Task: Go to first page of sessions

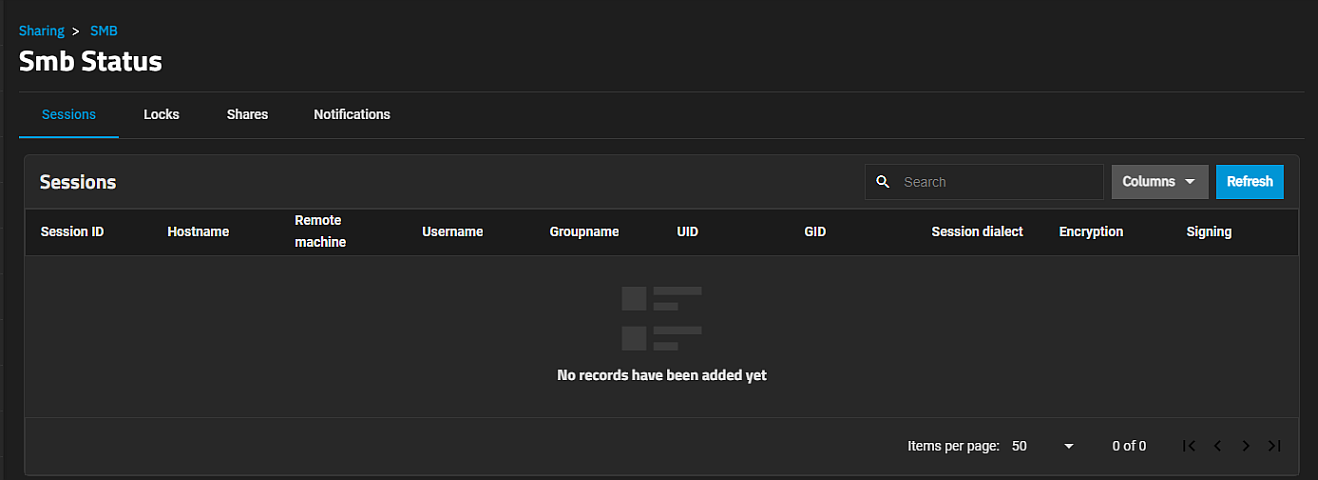Action: coord(1189,446)
